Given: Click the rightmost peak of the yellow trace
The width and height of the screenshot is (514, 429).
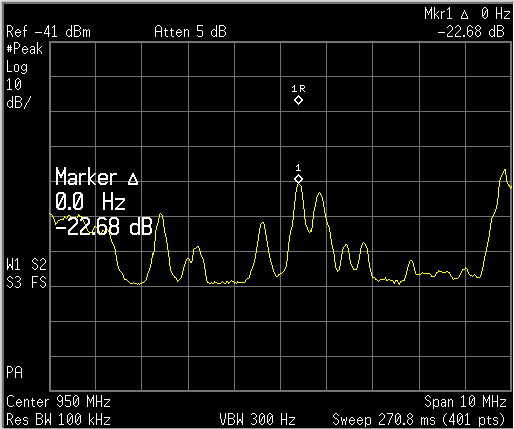Looking at the screenshot, I should [505, 170].
